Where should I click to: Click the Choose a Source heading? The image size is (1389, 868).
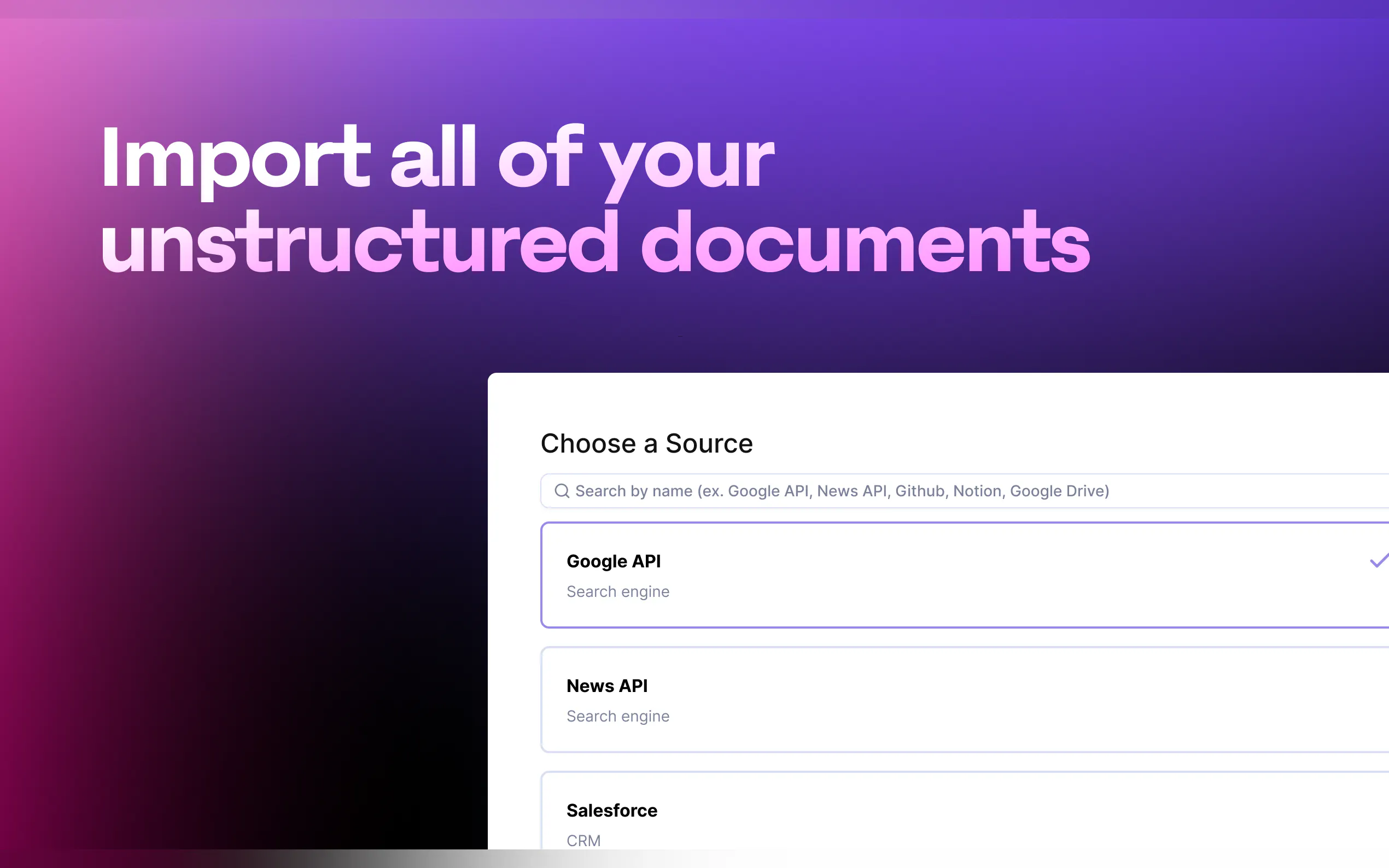[x=646, y=444]
